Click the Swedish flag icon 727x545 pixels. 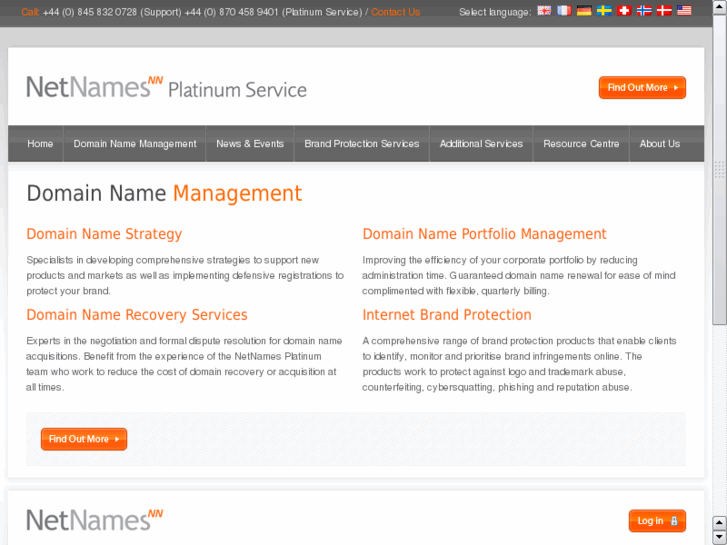[604, 11]
